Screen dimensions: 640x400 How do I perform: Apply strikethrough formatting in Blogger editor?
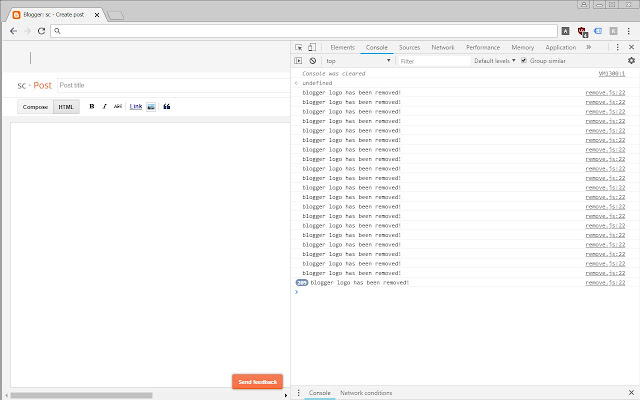(x=118, y=107)
